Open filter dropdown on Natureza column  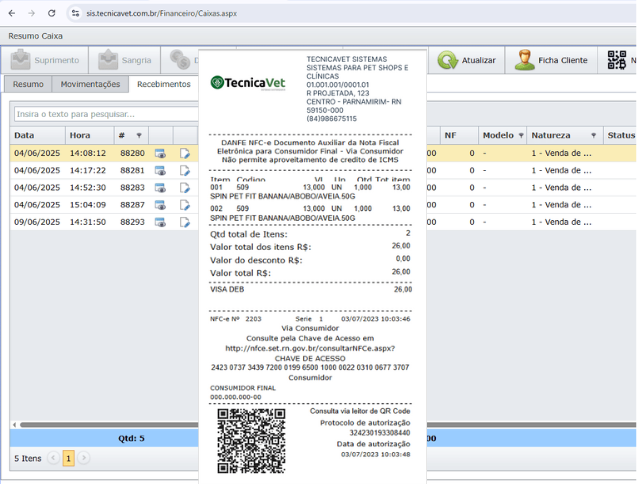click(x=593, y=136)
